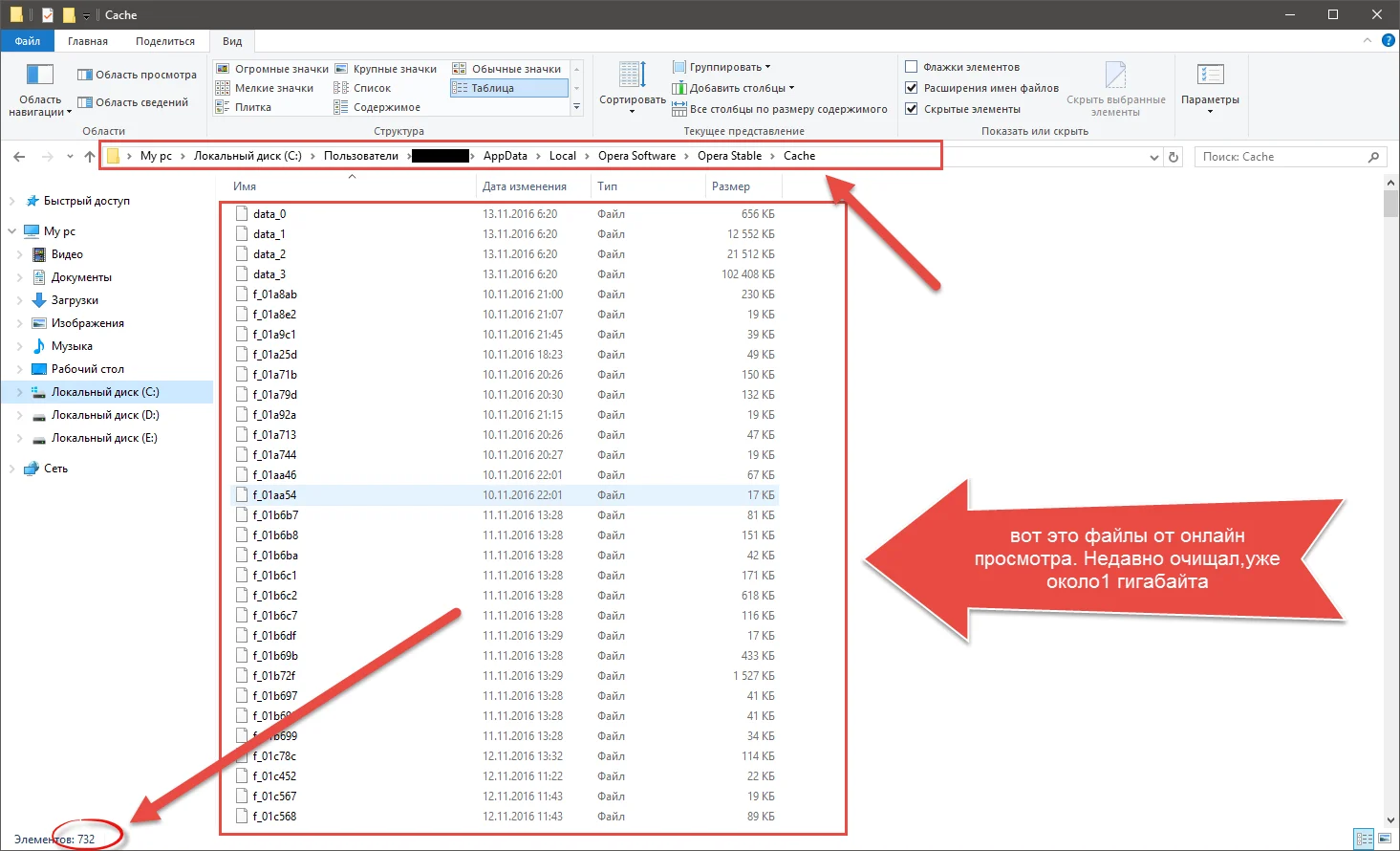Open the Файл ribbon tab
Viewport: 1400px width, 851px height.
coord(28,41)
